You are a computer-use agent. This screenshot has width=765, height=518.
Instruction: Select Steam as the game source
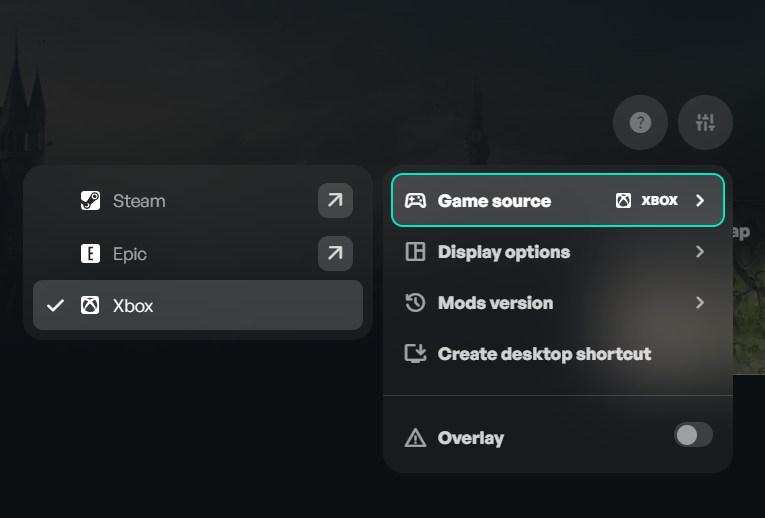[139, 201]
